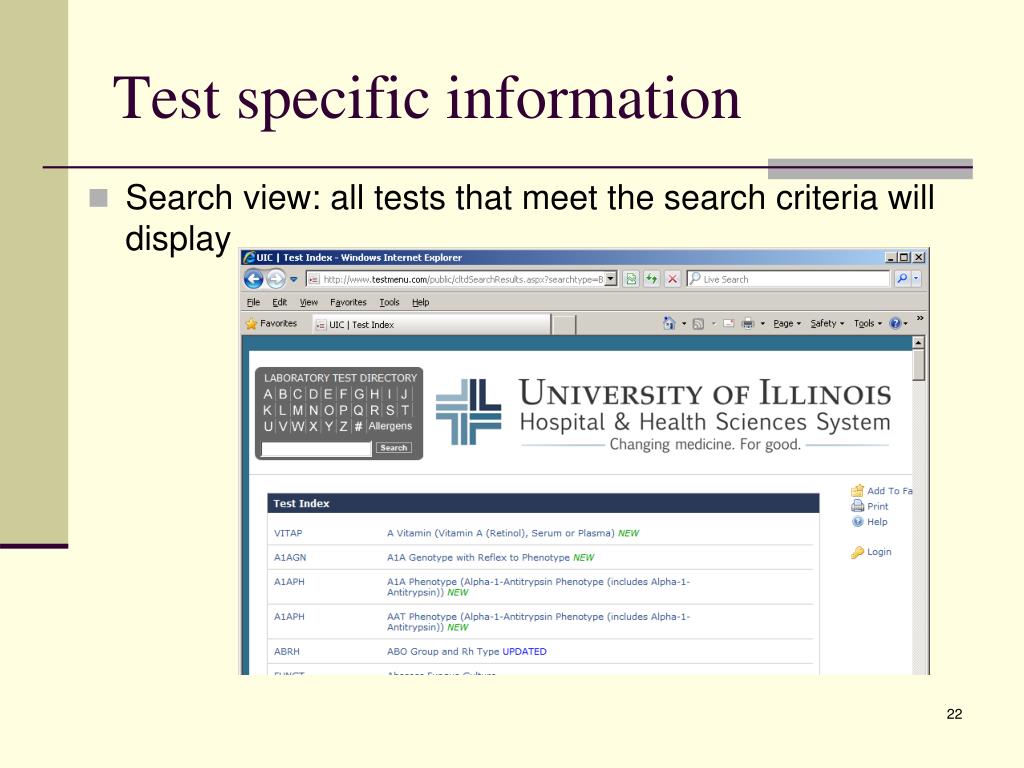Viewport: 1024px width, 768px height.
Task: Select letter Z in test directory
Action: coord(344,426)
